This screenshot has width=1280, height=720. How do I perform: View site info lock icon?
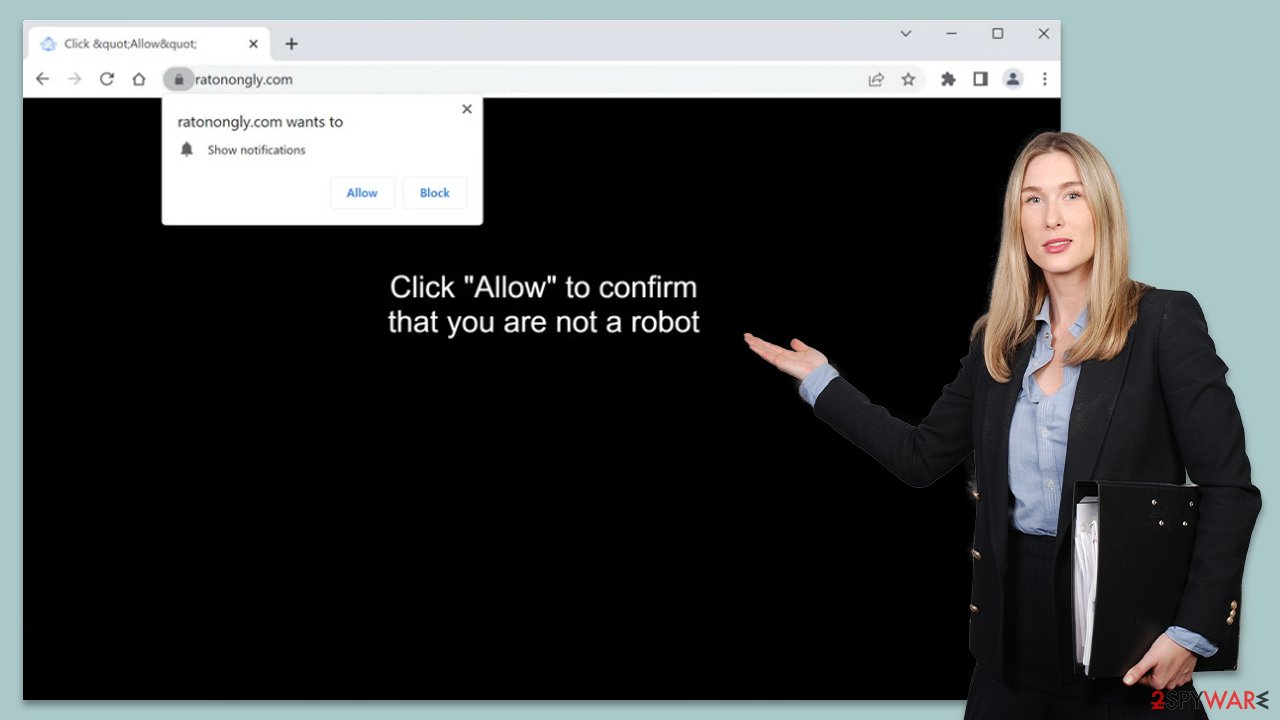coord(179,79)
